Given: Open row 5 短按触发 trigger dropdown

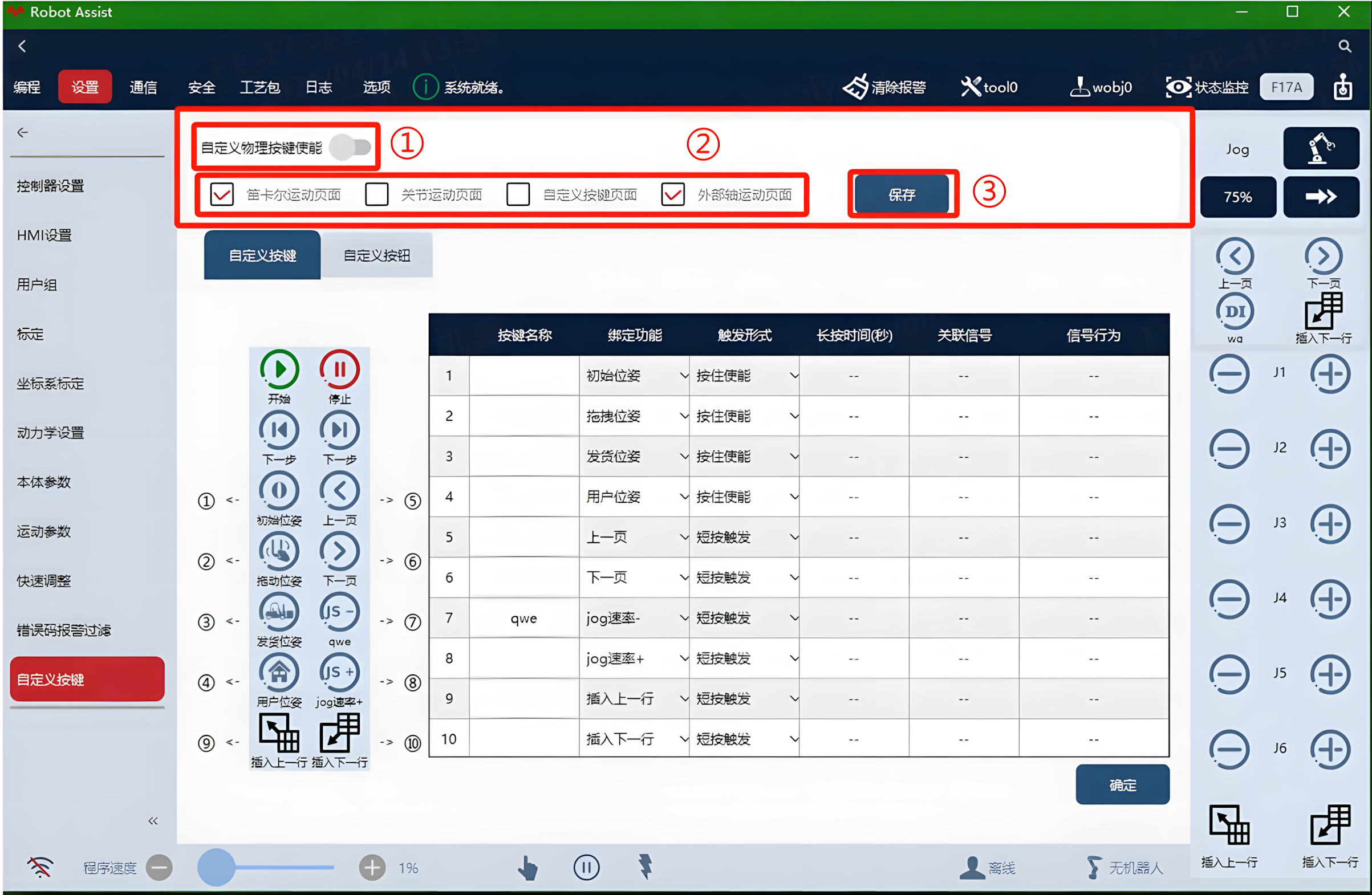Looking at the screenshot, I should pyautogui.click(x=744, y=537).
